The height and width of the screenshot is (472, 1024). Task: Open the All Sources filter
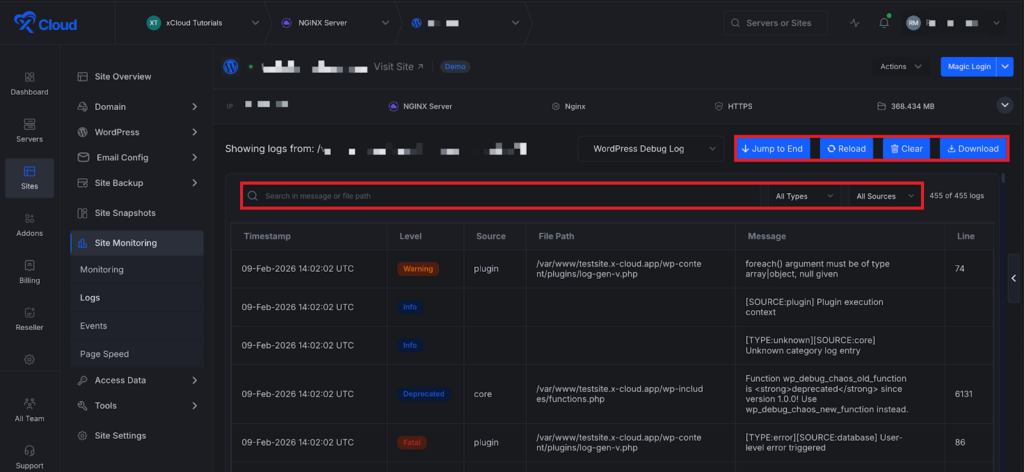[885, 196]
